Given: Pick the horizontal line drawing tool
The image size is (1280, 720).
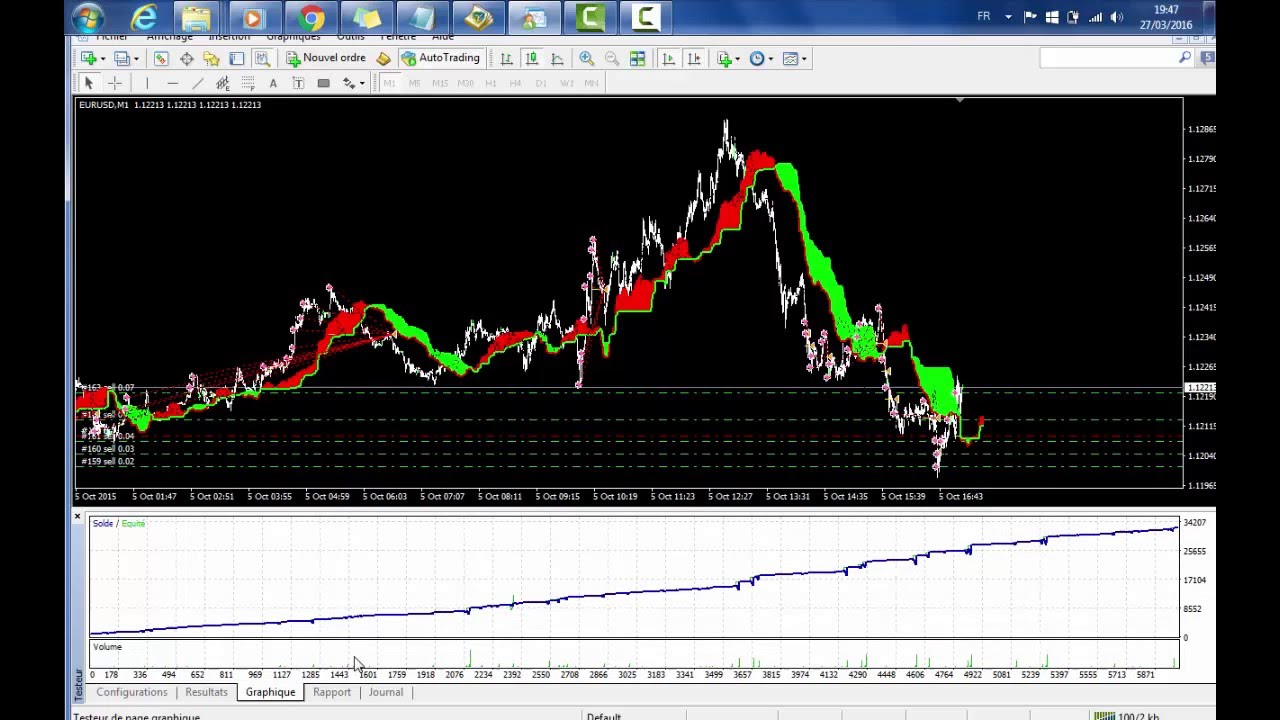Looking at the screenshot, I should [x=172, y=83].
